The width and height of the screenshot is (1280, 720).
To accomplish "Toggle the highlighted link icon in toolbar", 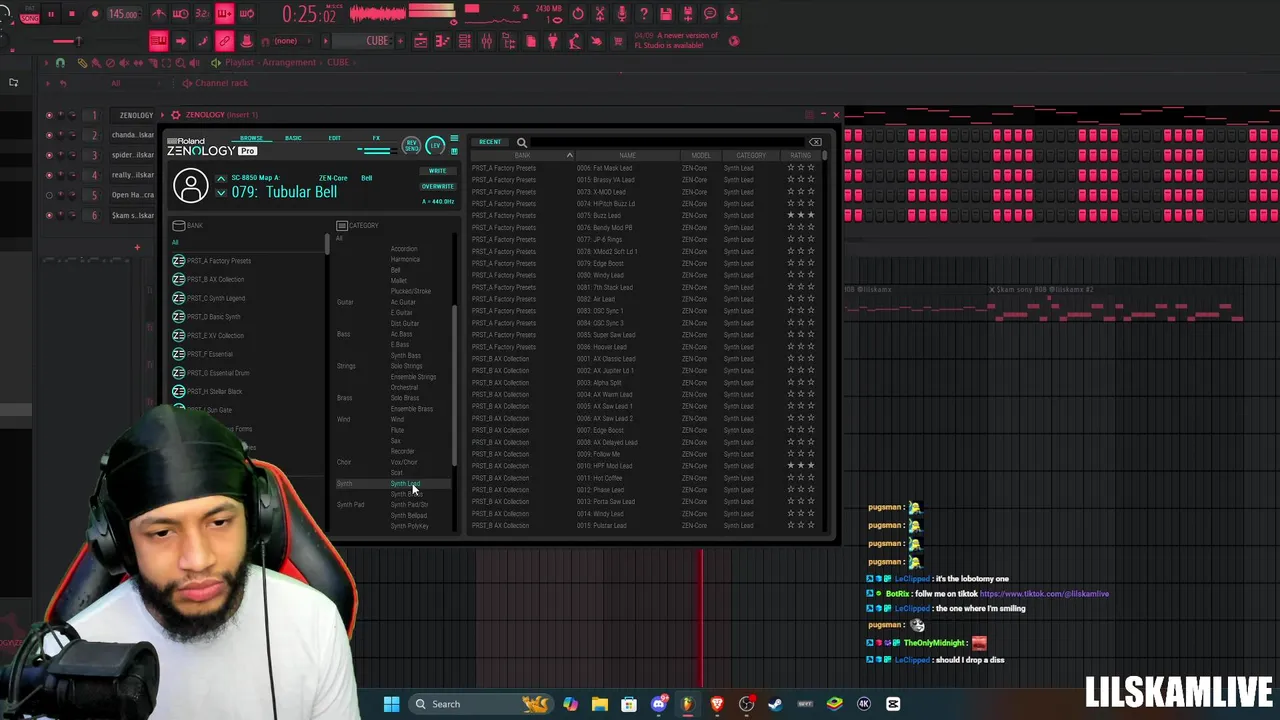I will pos(224,41).
